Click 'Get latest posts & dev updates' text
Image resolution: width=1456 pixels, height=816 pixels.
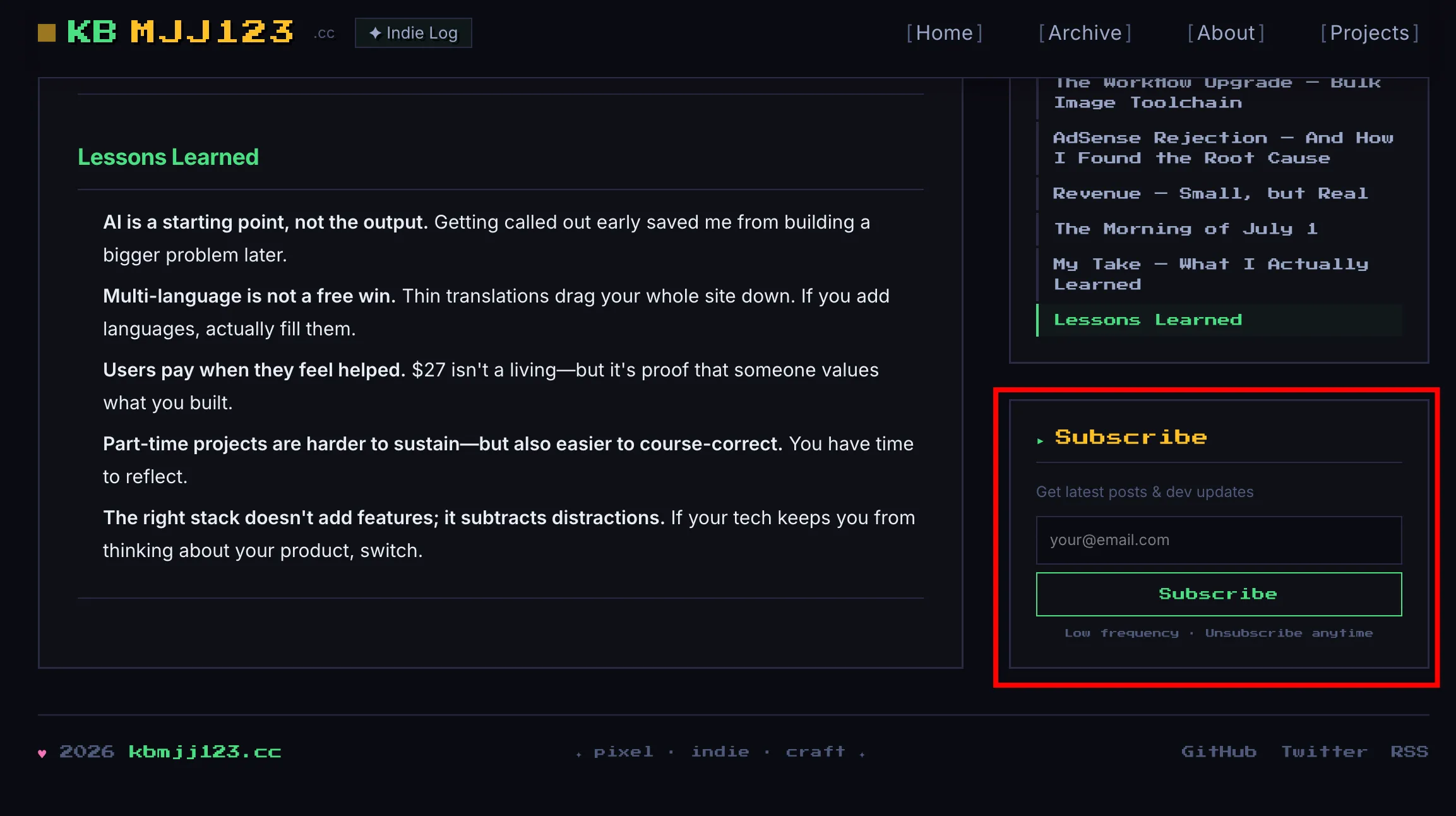click(1145, 491)
